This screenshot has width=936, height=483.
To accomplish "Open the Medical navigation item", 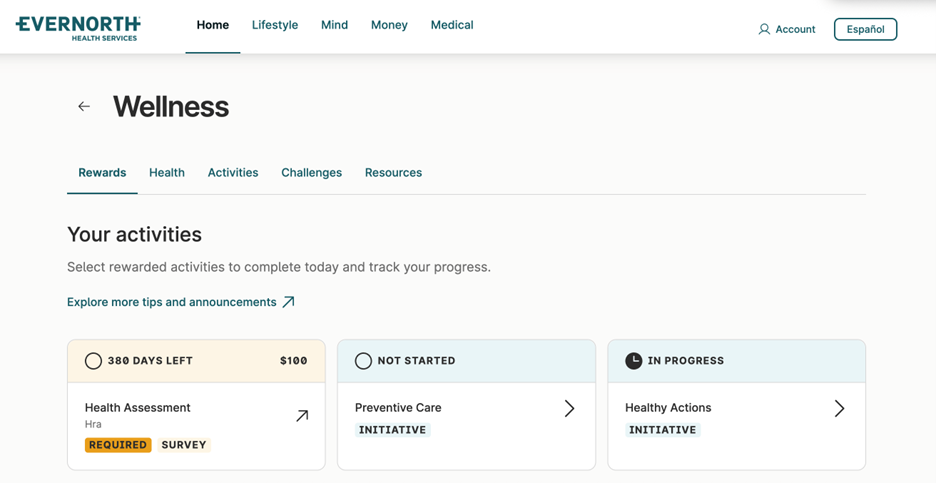I will coord(452,25).
